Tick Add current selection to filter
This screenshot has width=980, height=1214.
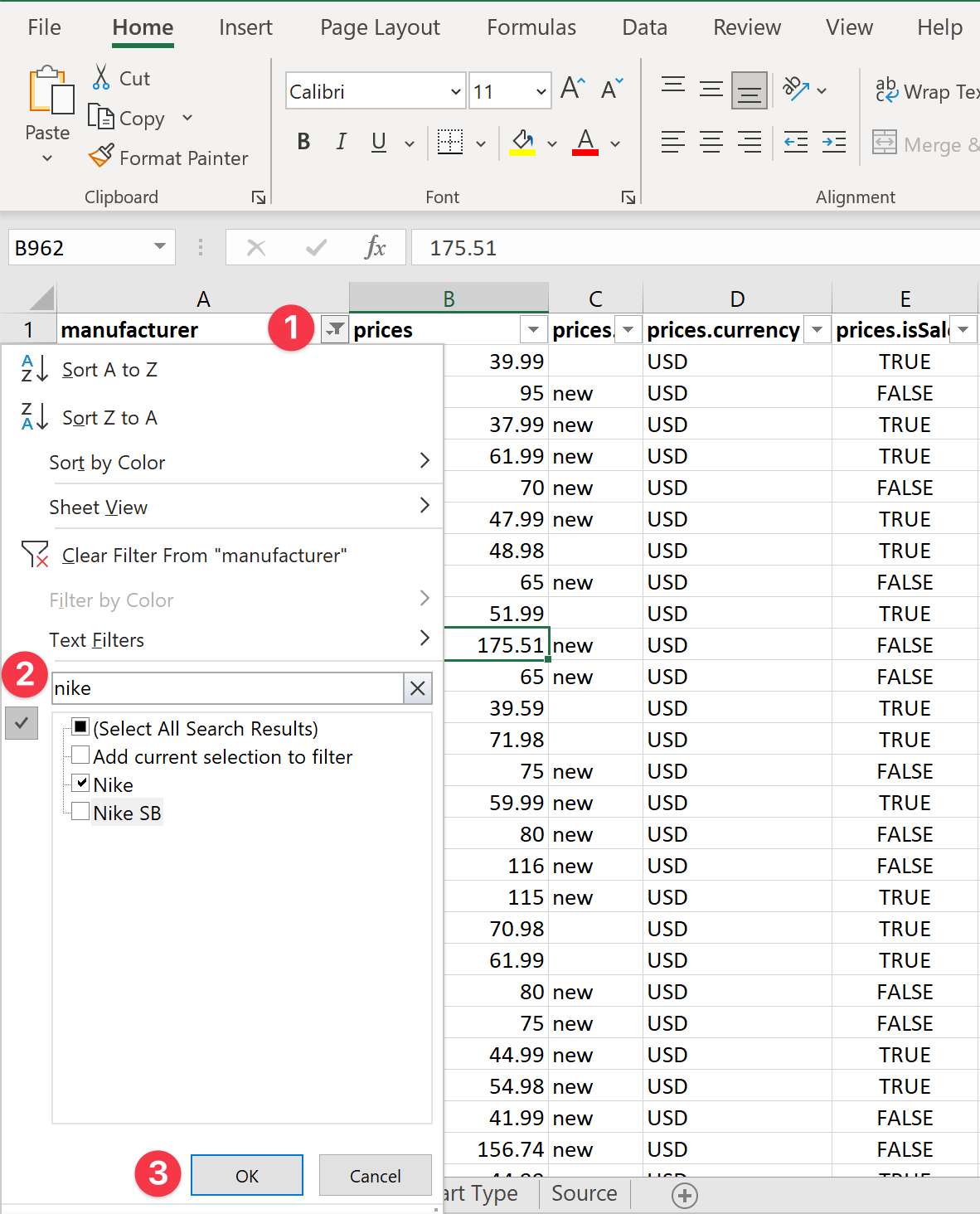tap(80, 755)
